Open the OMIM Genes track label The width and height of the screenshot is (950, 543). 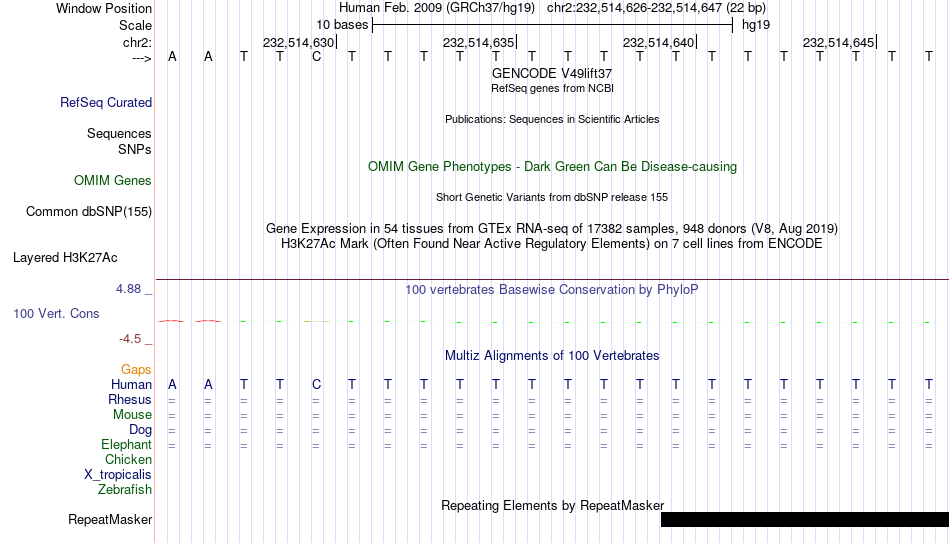tap(113, 181)
